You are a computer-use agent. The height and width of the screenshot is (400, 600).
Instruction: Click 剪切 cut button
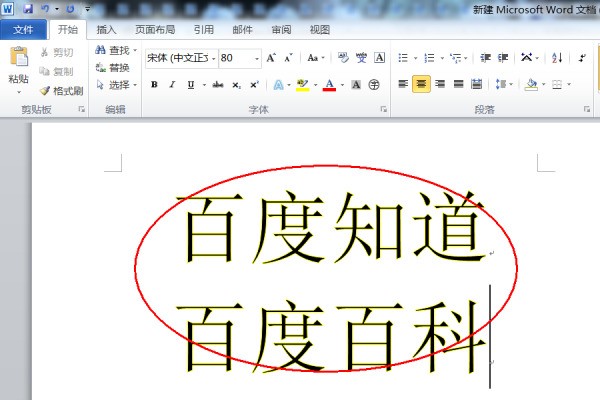57,52
